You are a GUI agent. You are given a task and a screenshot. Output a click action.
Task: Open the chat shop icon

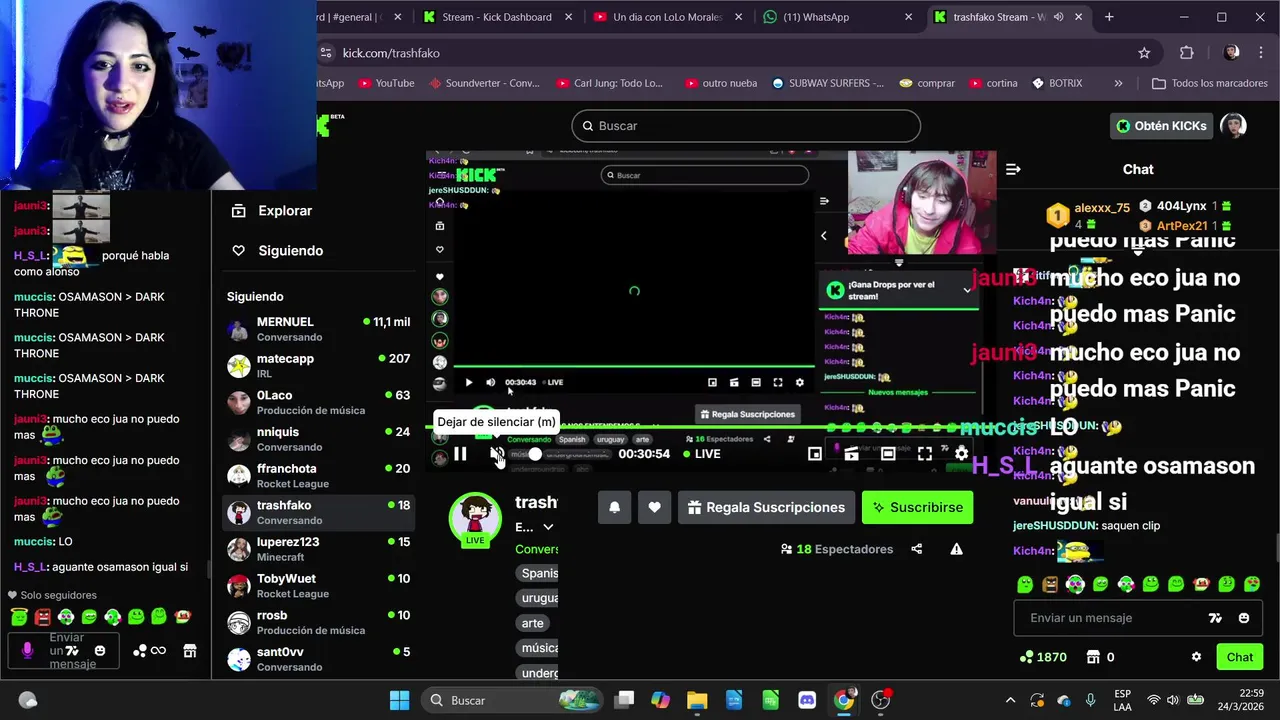1094,657
